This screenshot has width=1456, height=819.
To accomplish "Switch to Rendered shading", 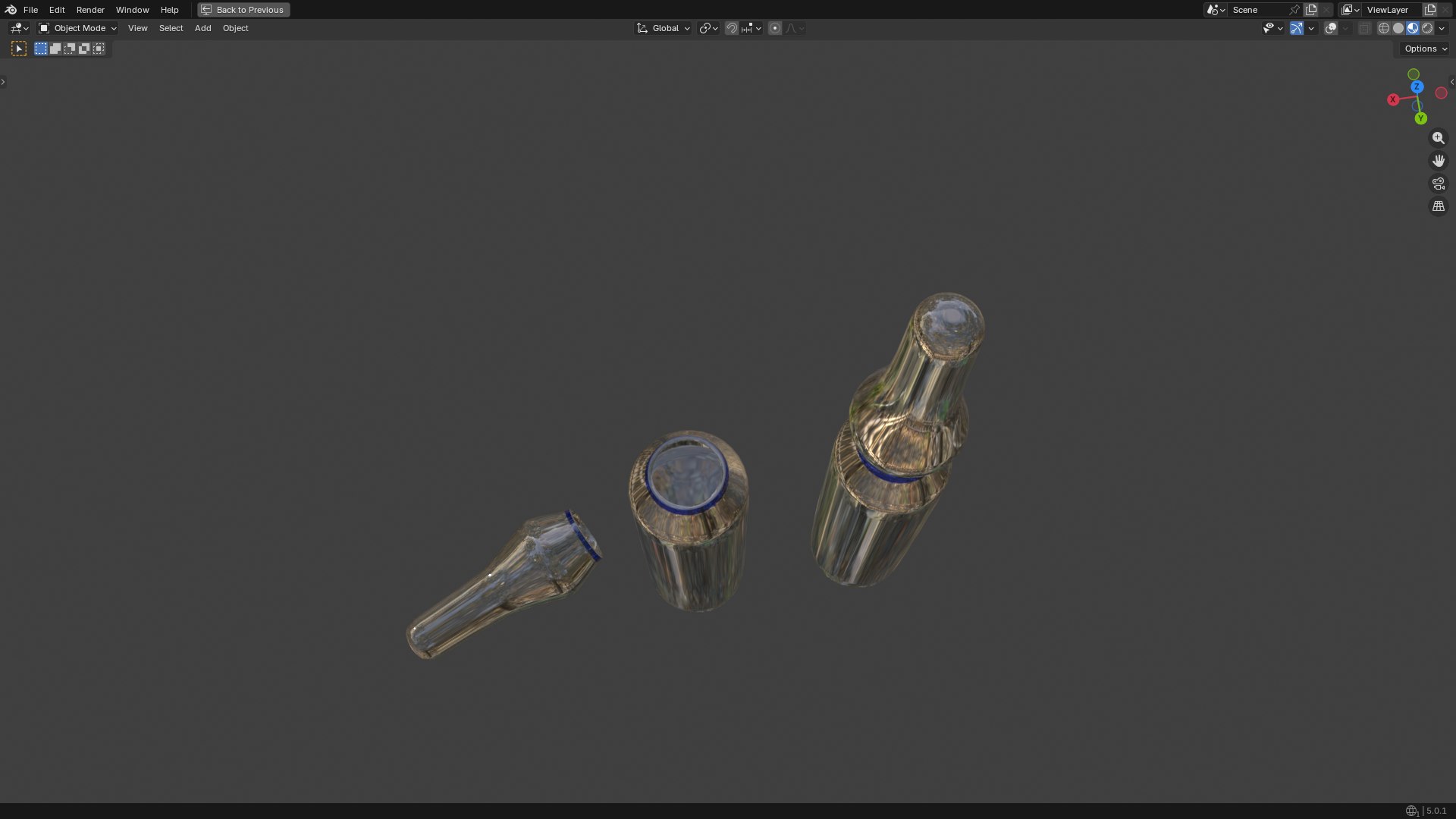I will 1427,28.
